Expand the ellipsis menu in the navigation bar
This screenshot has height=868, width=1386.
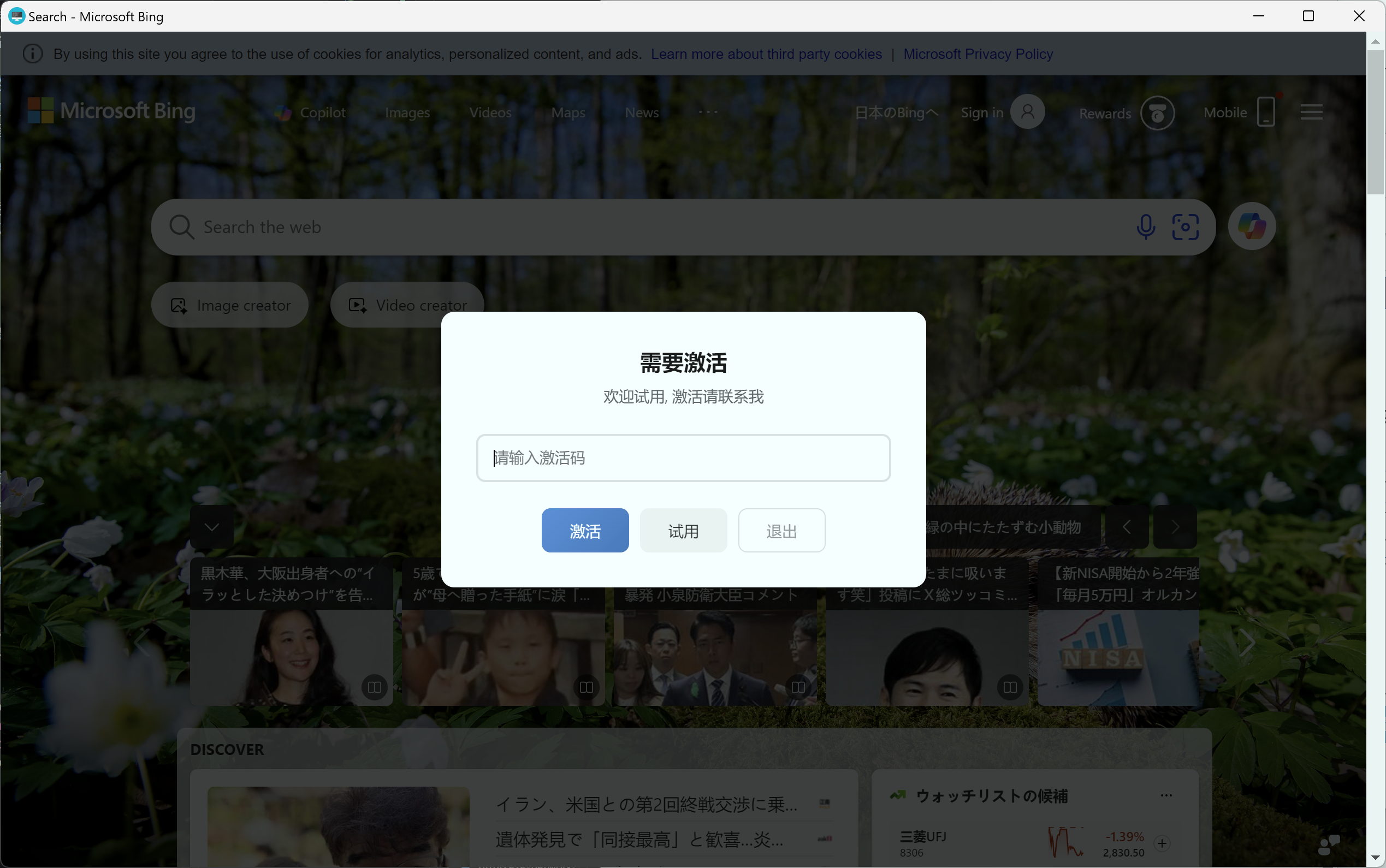(707, 111)
